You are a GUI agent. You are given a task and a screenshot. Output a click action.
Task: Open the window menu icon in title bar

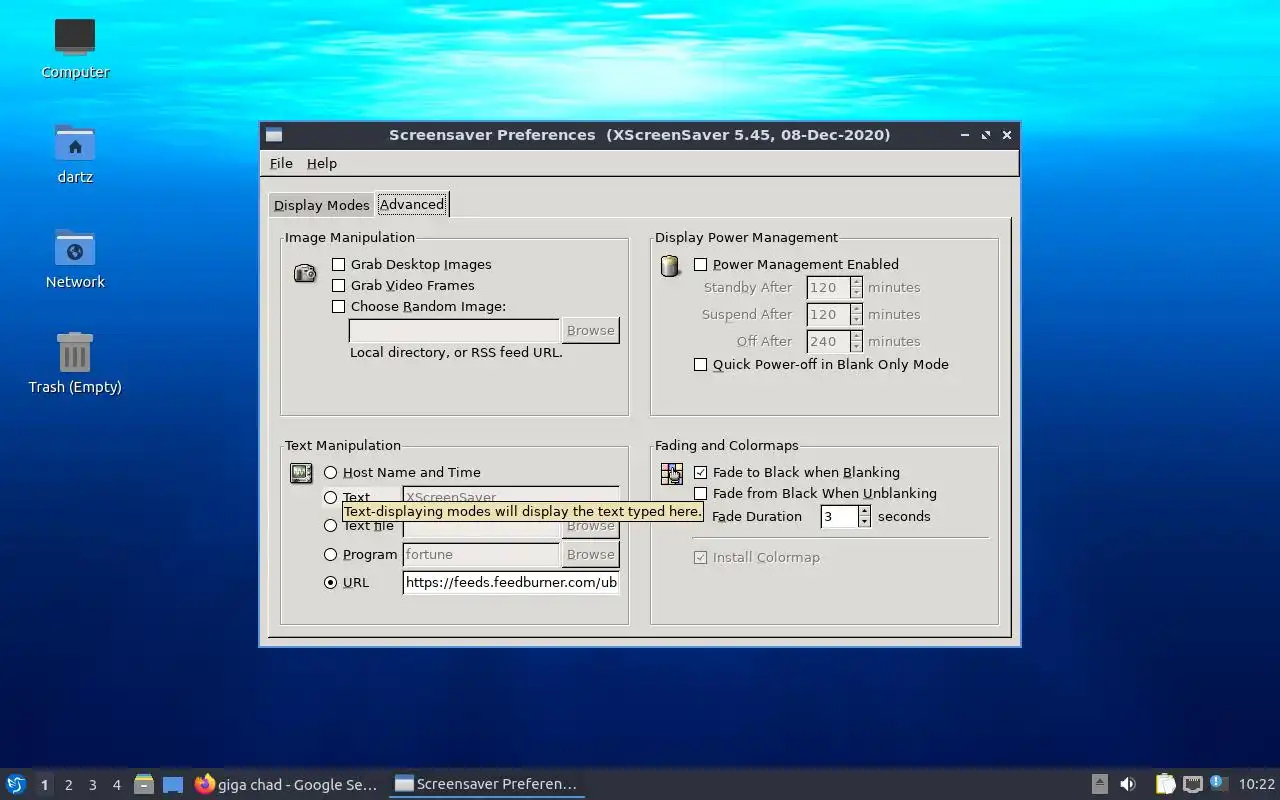click(x=274, y=135)
